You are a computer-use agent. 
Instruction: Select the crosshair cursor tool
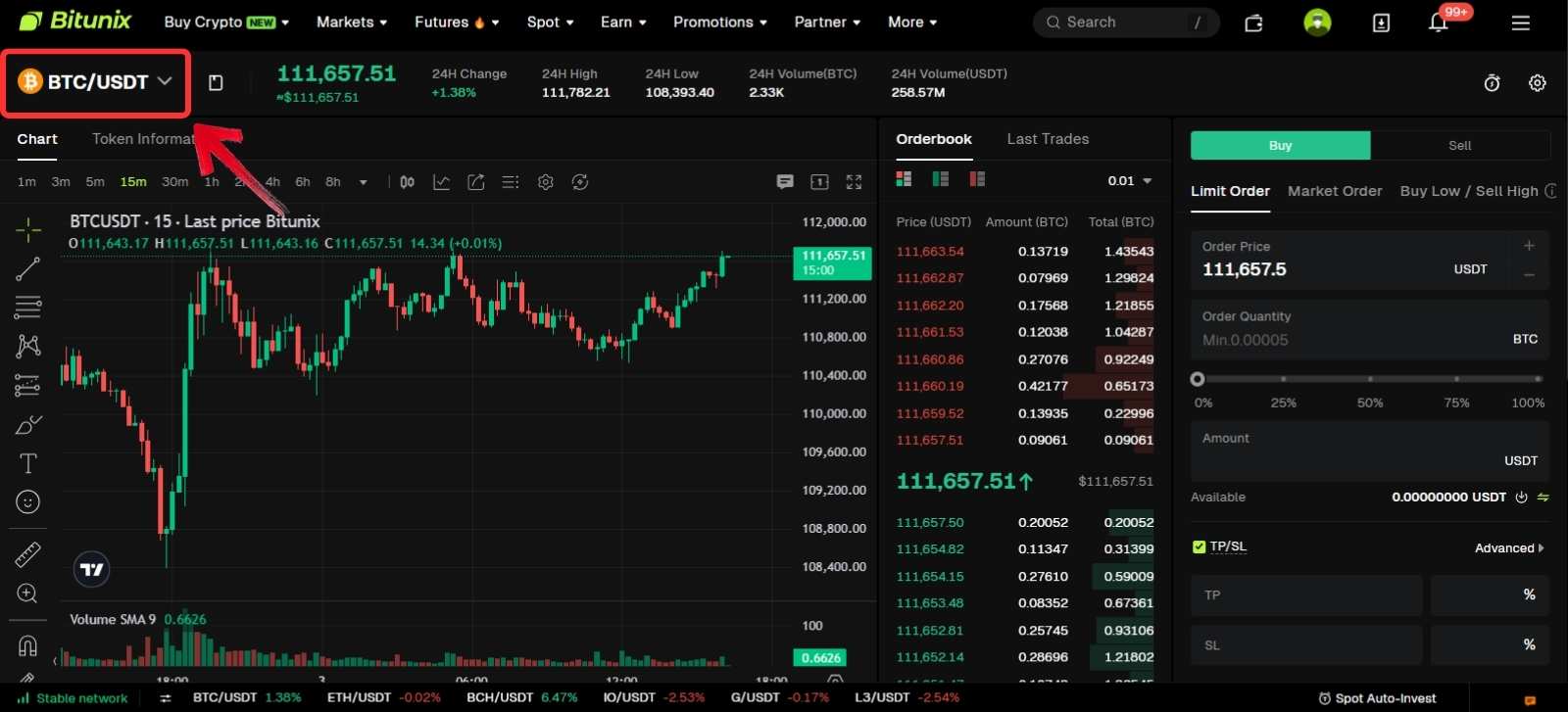28,230
